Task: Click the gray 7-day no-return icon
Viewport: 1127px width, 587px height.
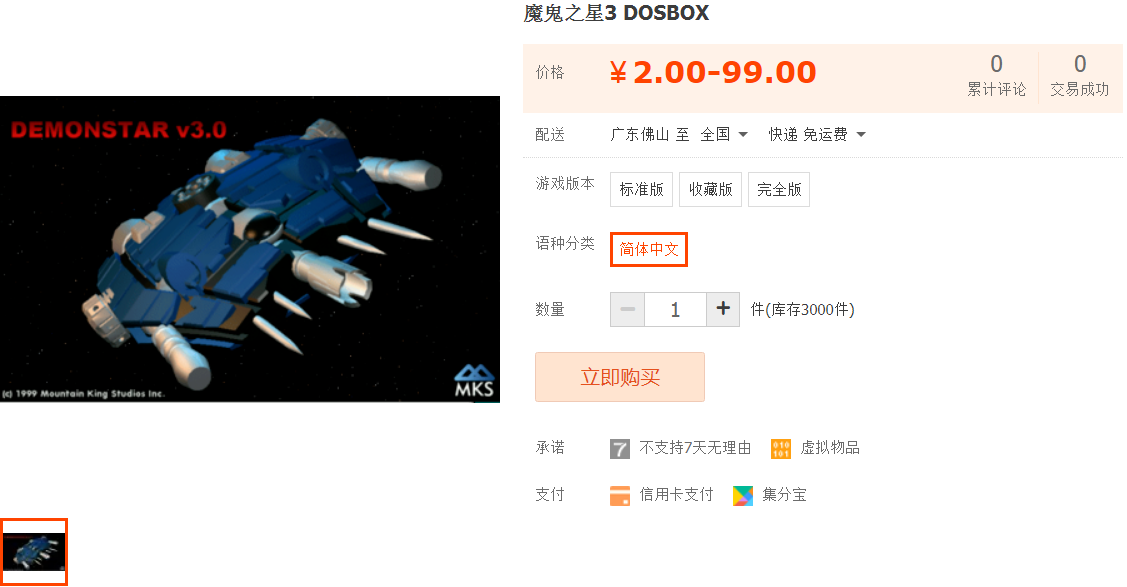Action: 620,449
